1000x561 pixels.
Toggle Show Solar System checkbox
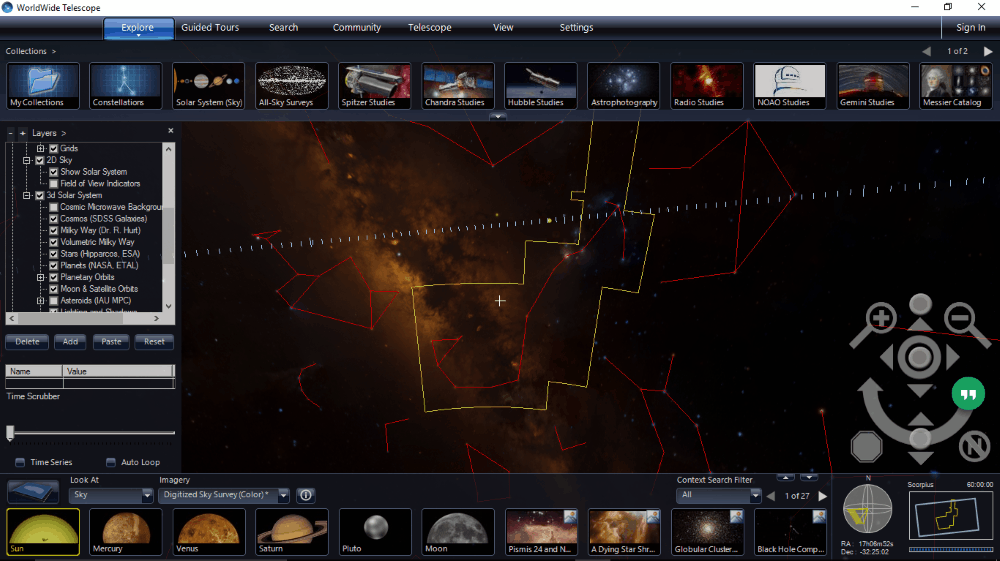54,172
